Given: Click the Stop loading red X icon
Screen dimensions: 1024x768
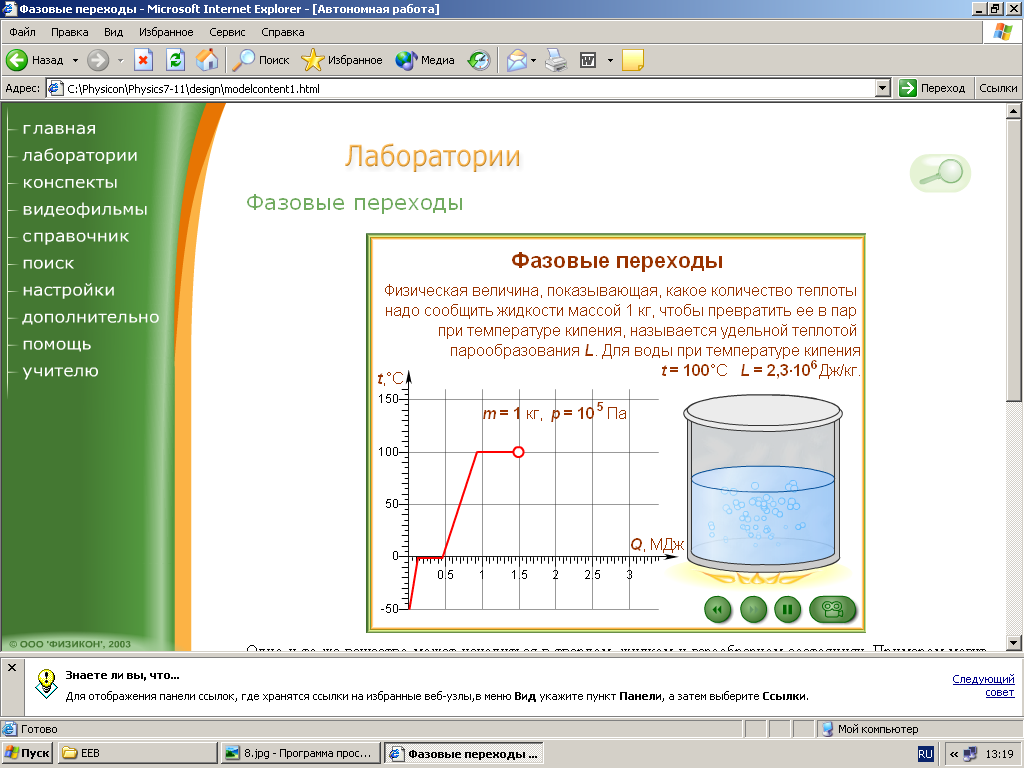Looking at the screenshot, I should coord(144,60).
